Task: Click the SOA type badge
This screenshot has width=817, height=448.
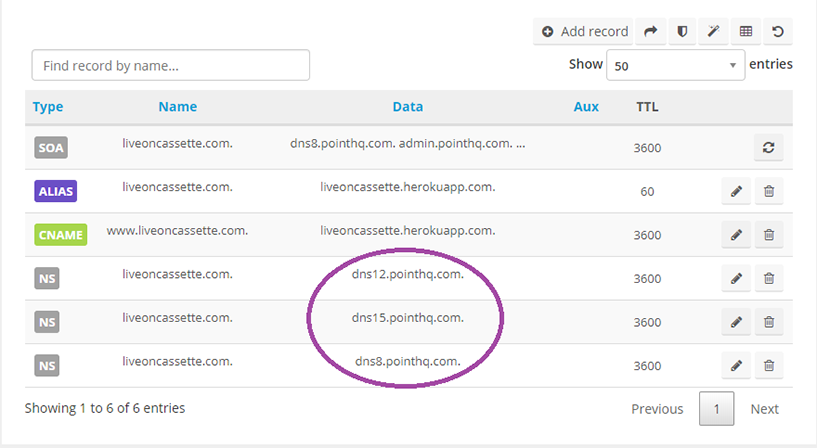Action: (x=51, y=147)
